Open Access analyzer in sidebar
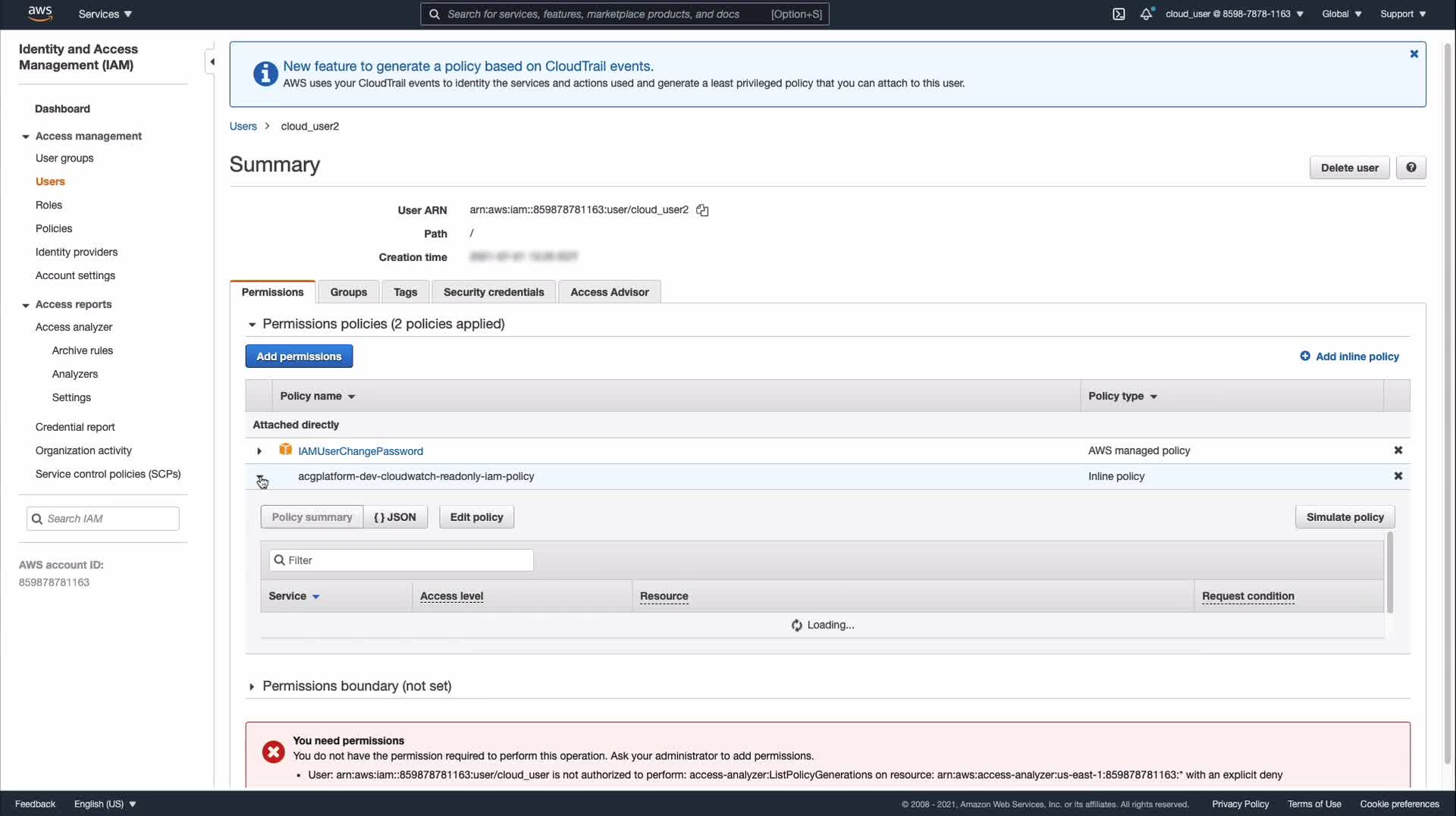The height and width of the screenshot is (816, 1456). click(74, 328)
